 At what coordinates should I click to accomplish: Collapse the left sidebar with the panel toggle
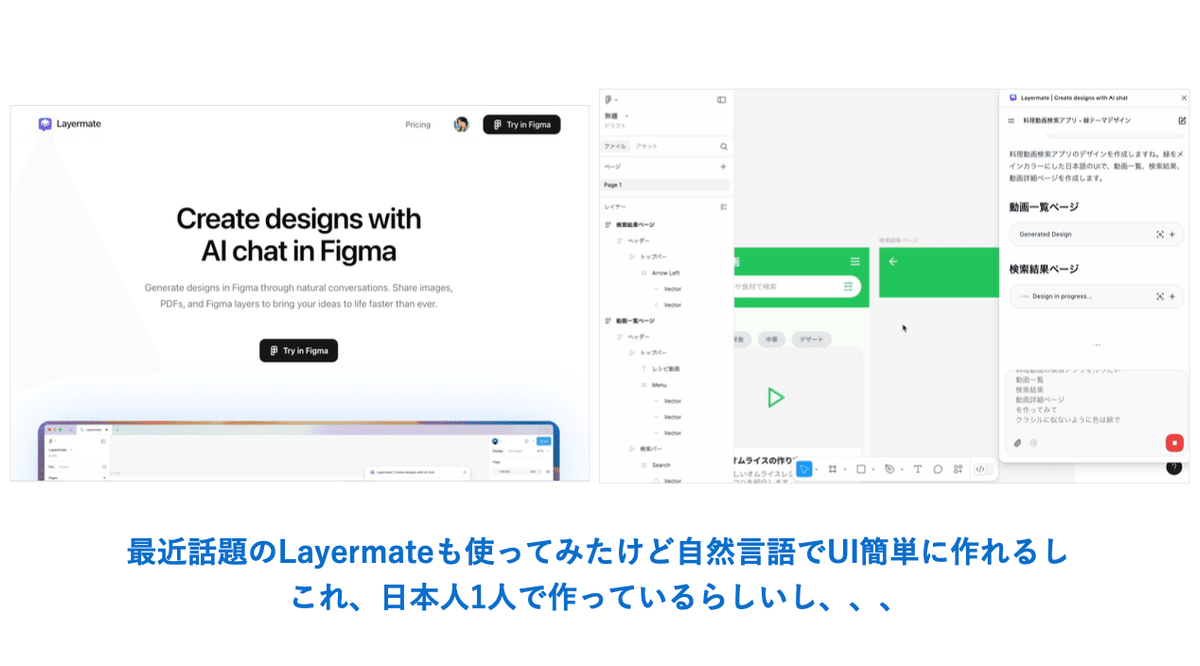tap(721, 99)
